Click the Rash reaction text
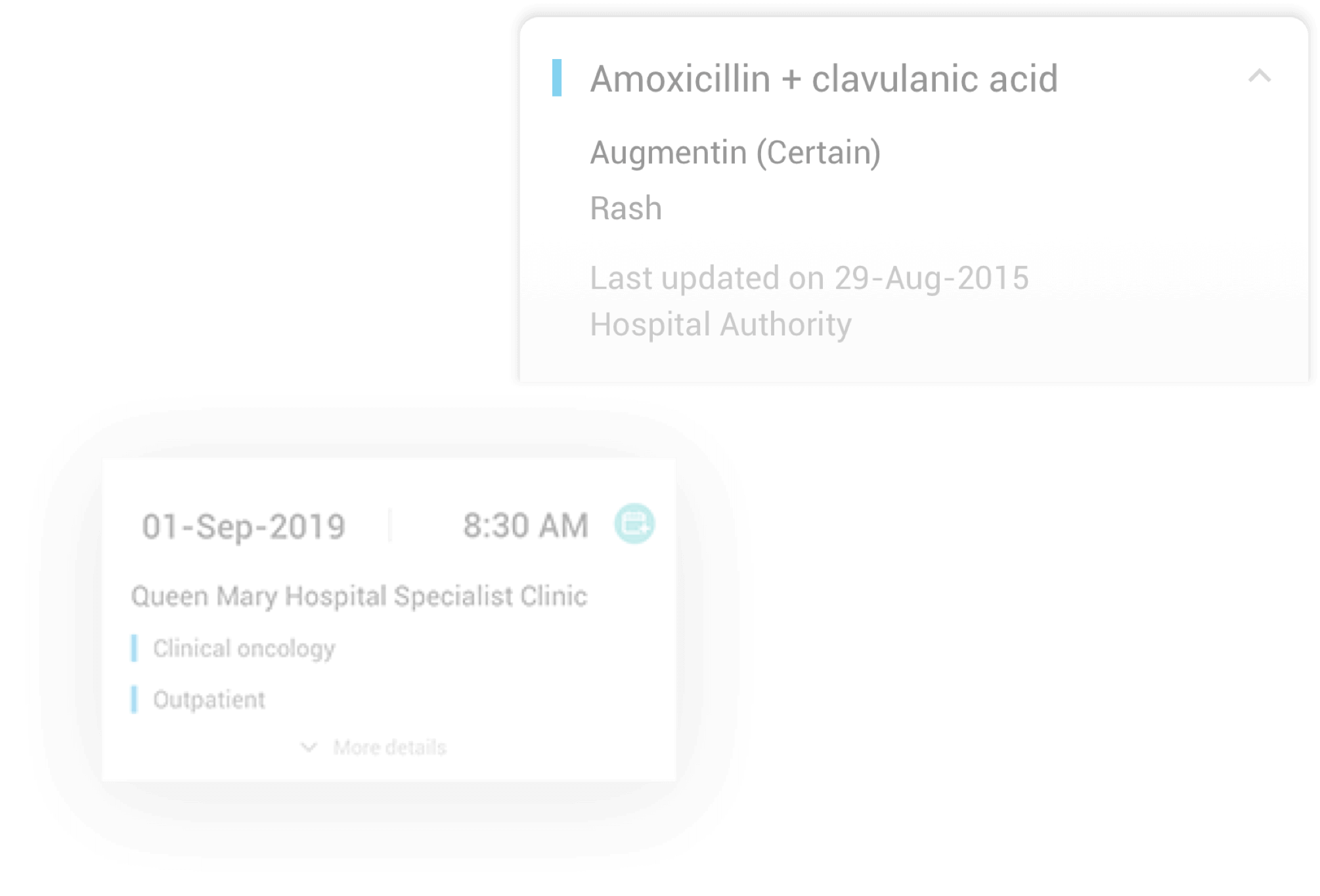 (x=626, y=209)
